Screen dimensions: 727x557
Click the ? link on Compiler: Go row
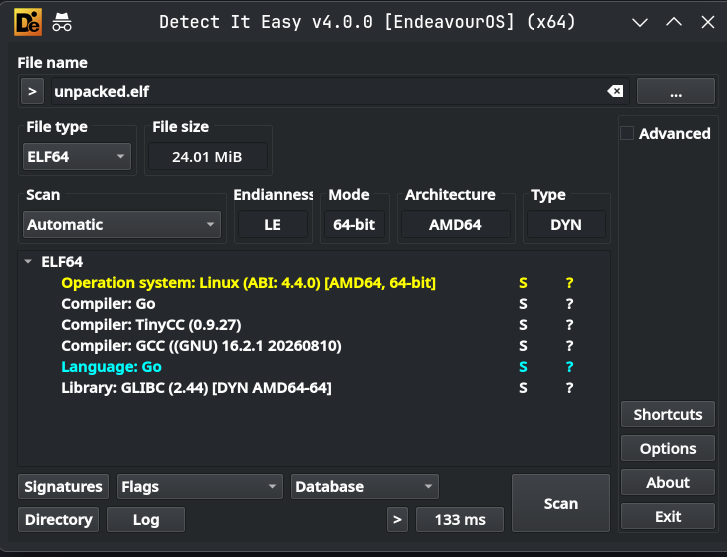pos(569,303)
